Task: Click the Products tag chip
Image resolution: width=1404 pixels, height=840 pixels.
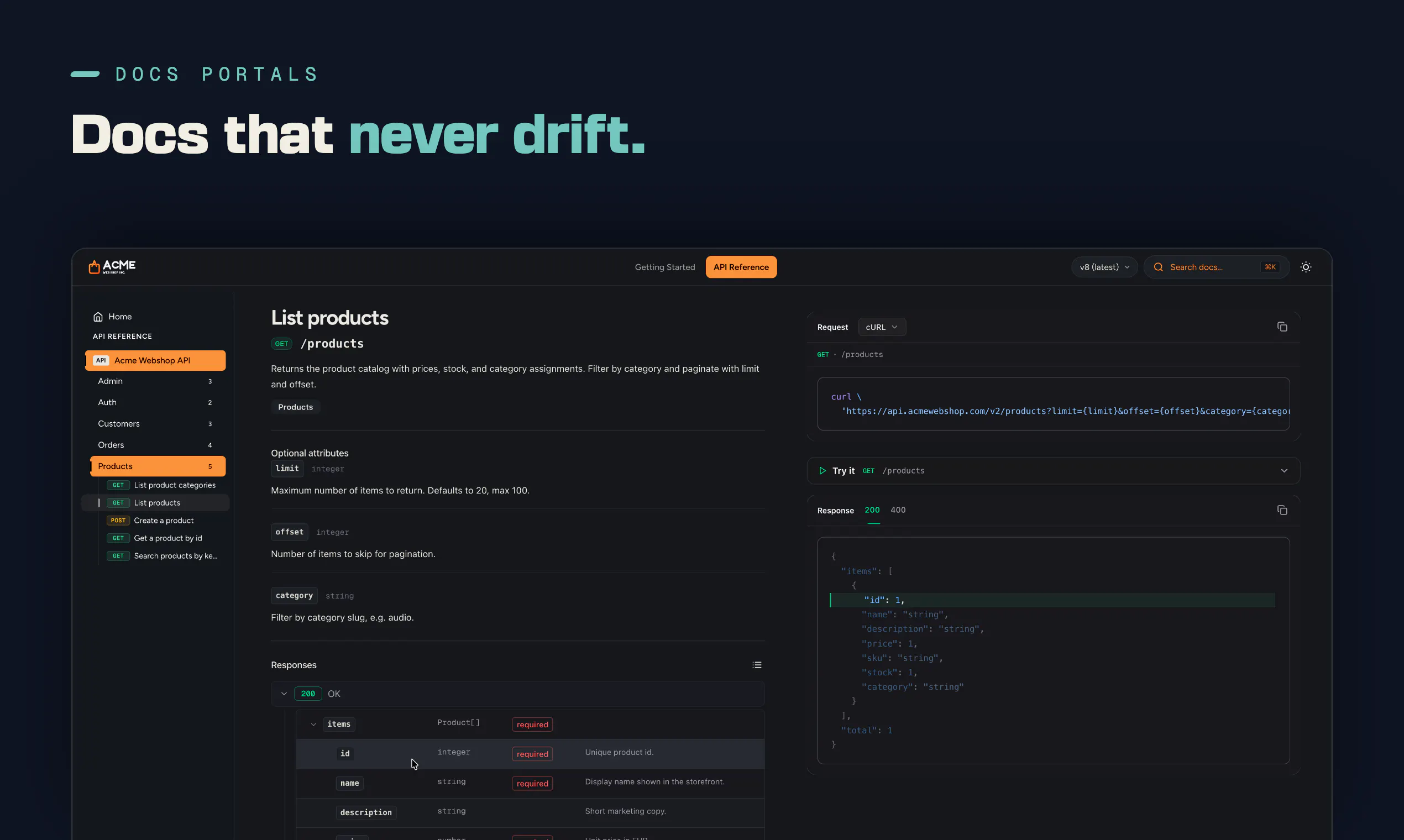Action: (x=296, y=407)
